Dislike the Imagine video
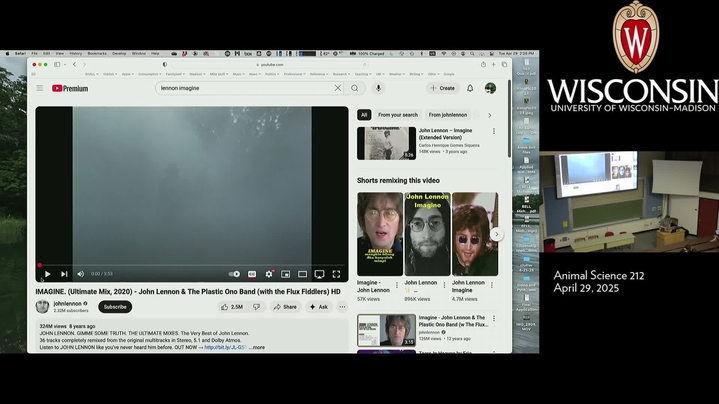The height and width of the screenshot is (404, 719). 256,307
